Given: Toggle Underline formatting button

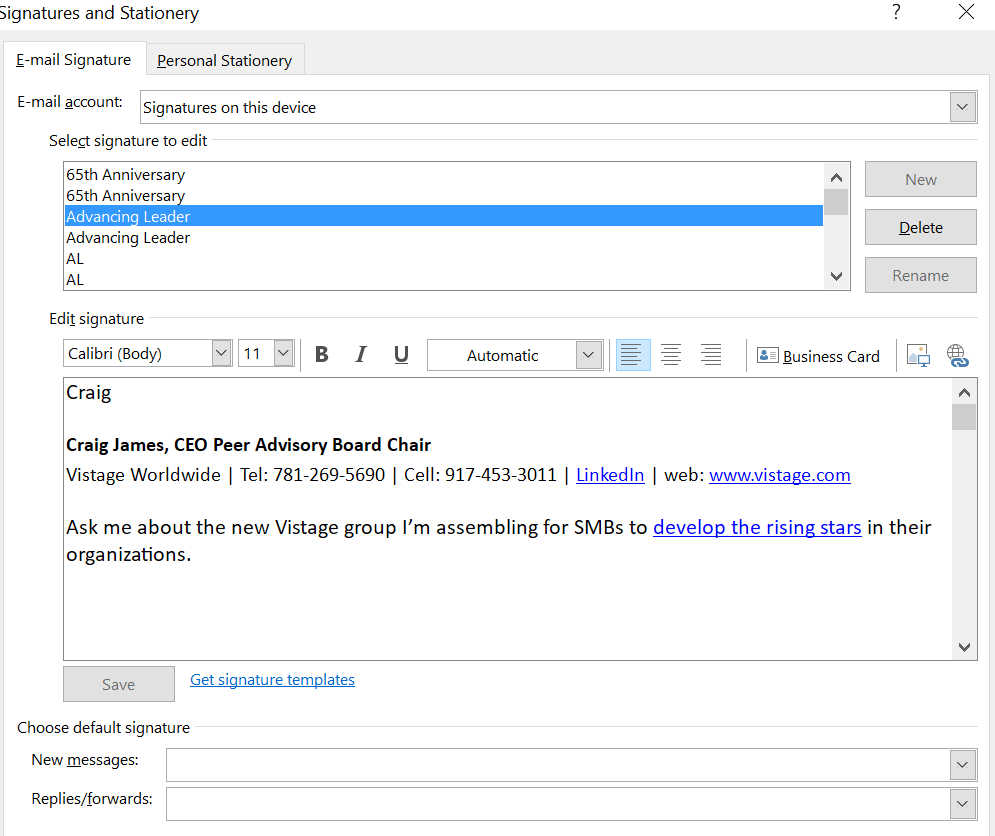Looking at the screenshot, I should tap(400, 354).
